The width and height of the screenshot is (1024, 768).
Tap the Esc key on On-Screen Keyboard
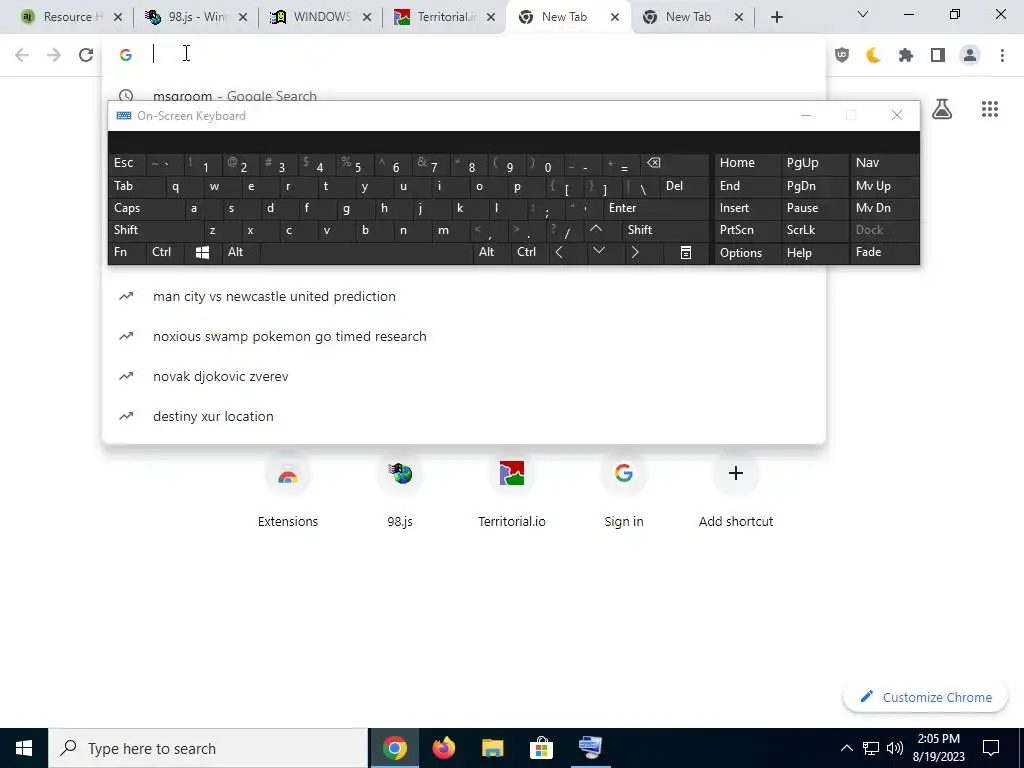pos(126,164)
